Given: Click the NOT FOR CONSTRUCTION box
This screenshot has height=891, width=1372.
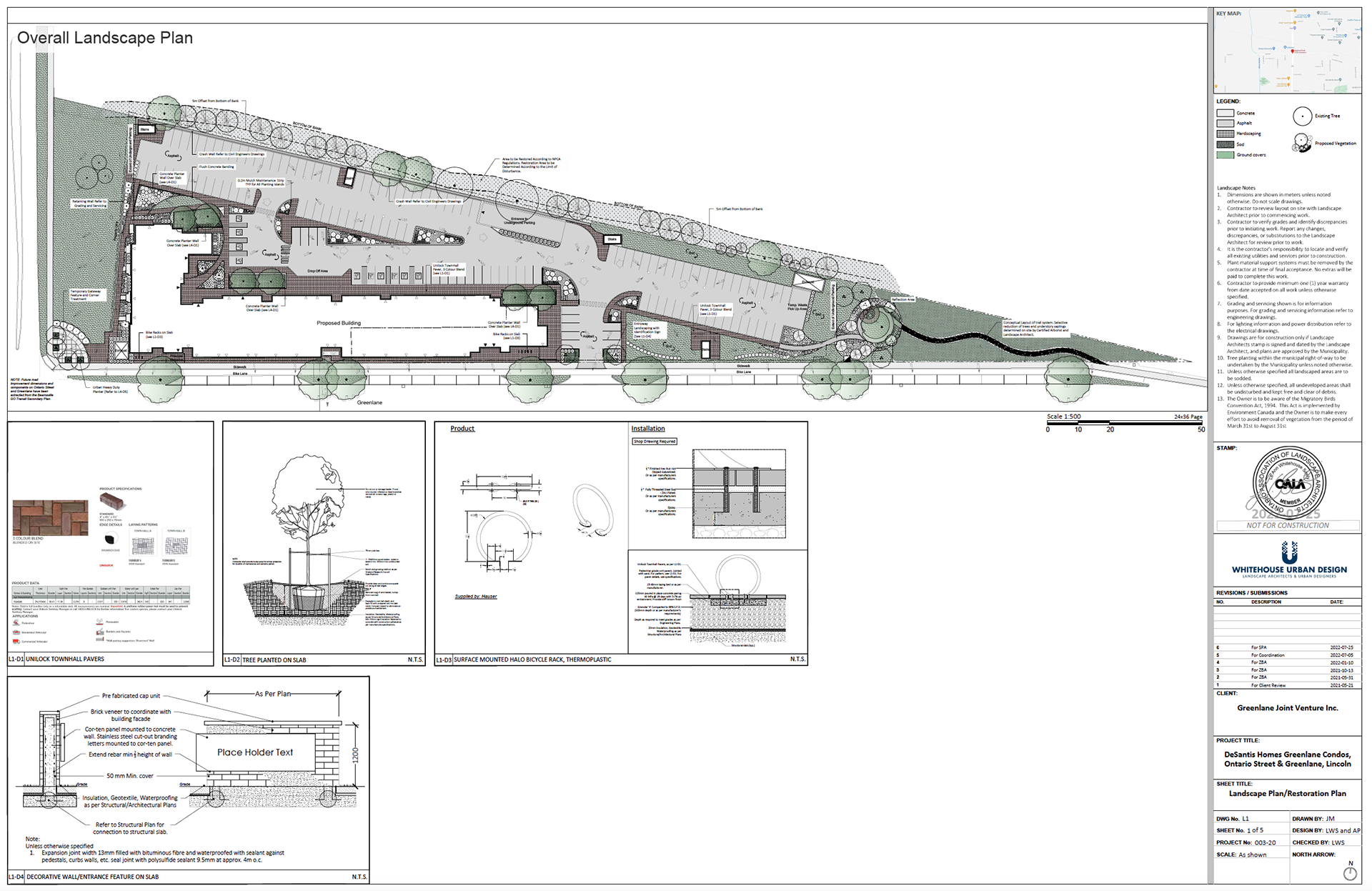Looking at the screenshot, I should (1288, 525).
